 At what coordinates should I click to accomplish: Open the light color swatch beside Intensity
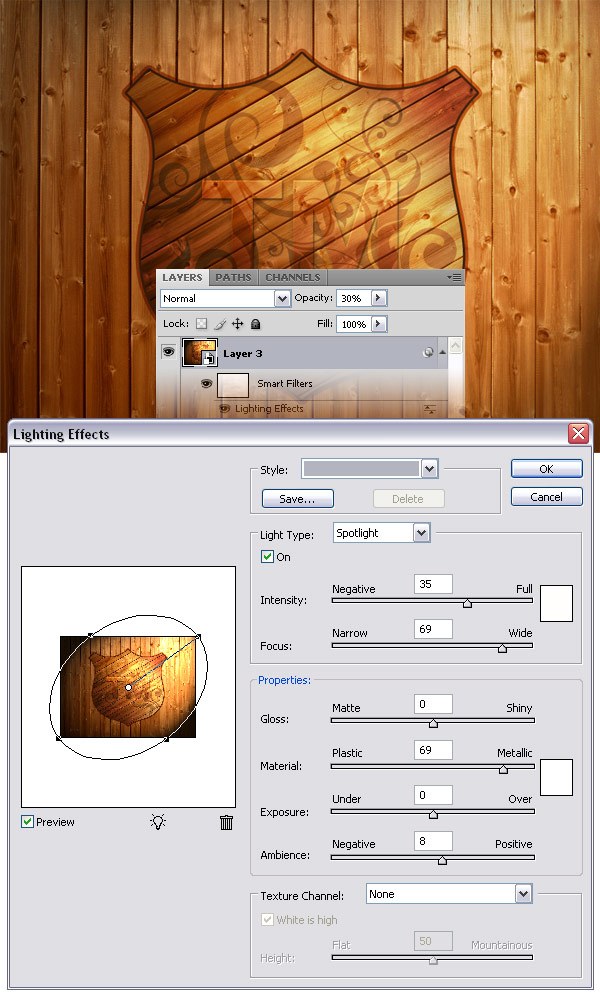click(556, 603)
